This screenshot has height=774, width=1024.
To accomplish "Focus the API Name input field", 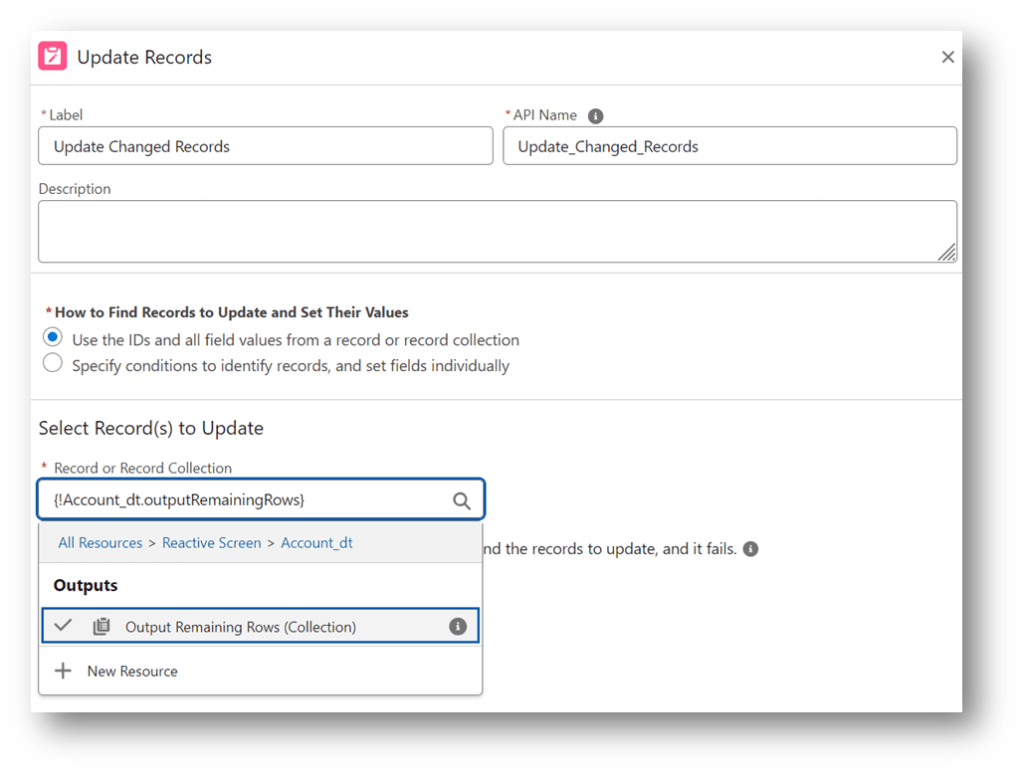I will coord(729,146).
